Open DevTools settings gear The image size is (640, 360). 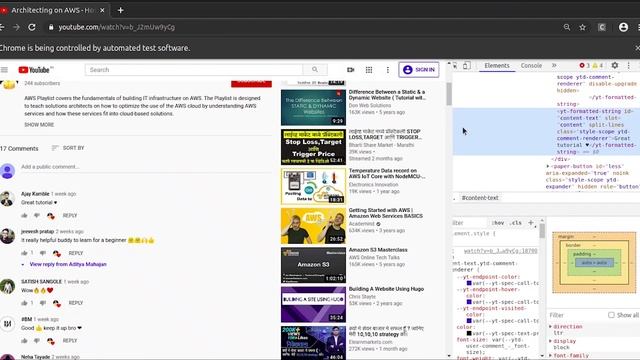[615, 65]
